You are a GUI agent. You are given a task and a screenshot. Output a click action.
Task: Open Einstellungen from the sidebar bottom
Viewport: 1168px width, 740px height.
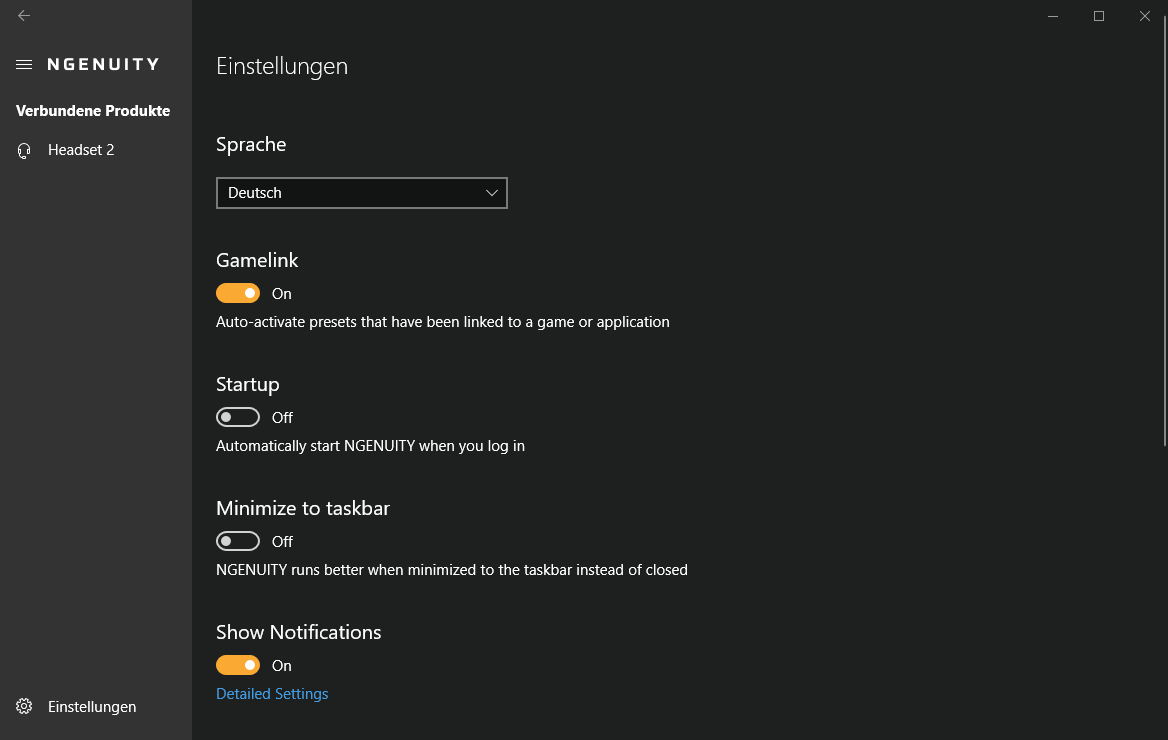(x=92, y=707)
